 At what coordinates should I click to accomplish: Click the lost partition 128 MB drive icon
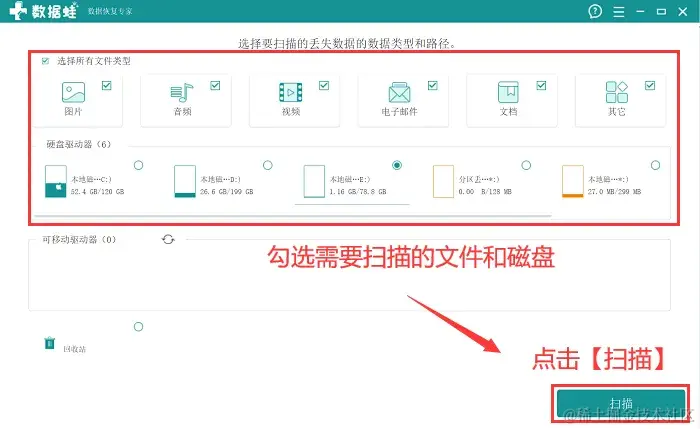443,181
